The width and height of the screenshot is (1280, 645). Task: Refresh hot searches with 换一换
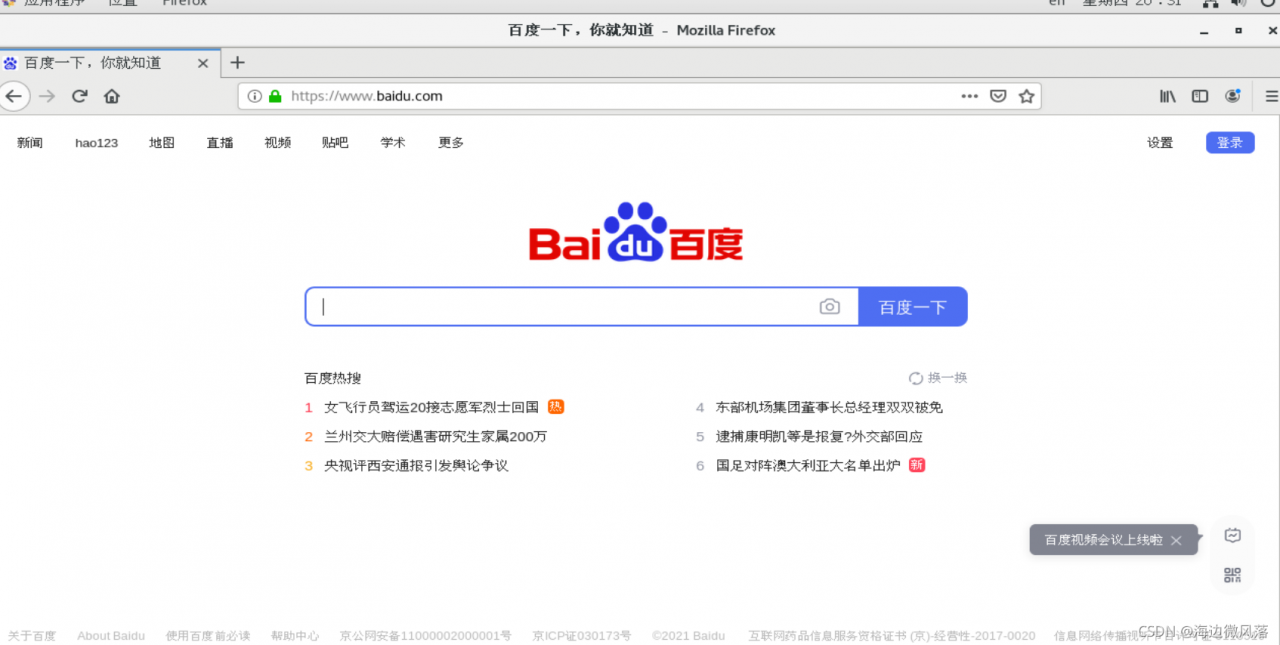(x=938, y=378)
